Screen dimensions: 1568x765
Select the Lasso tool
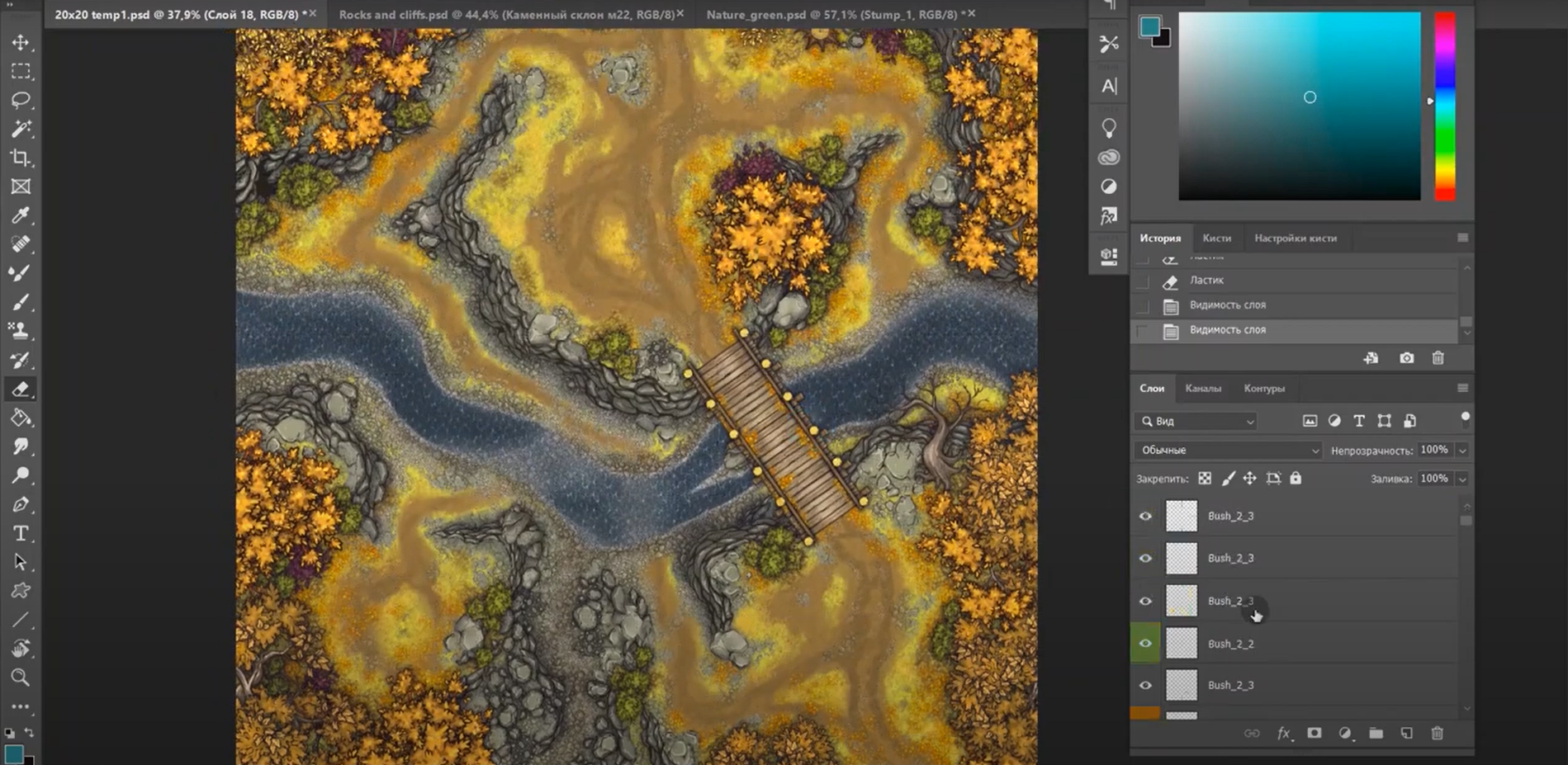pos(21,100)
